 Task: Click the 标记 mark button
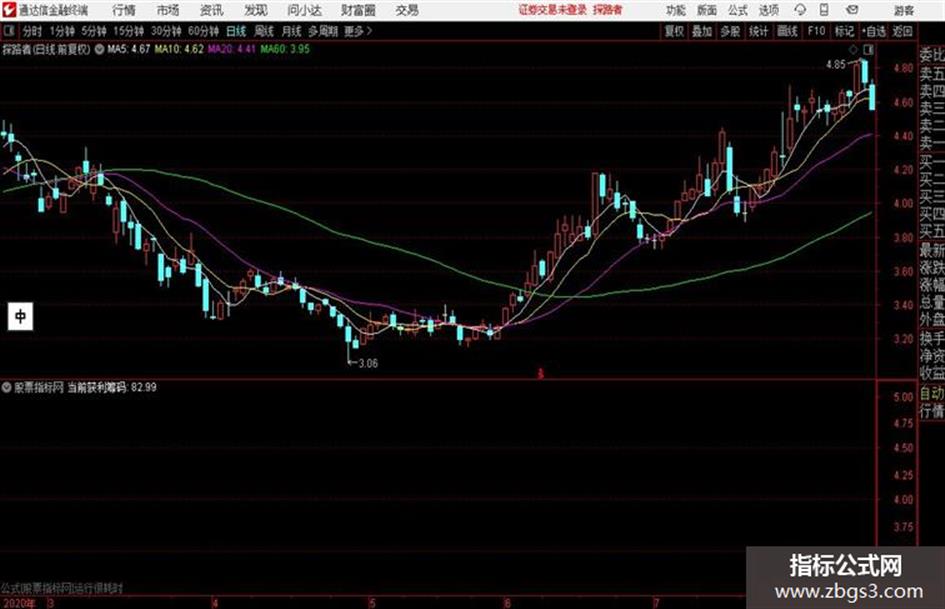[x=844, y=31]
